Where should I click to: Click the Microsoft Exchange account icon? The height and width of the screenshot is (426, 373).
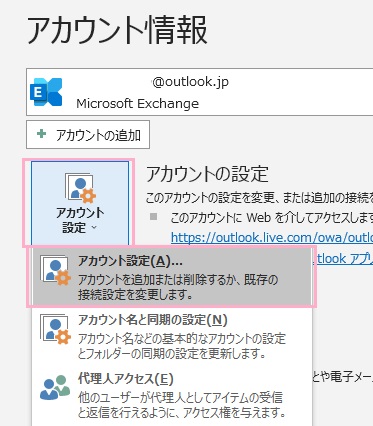pos(46,92)
